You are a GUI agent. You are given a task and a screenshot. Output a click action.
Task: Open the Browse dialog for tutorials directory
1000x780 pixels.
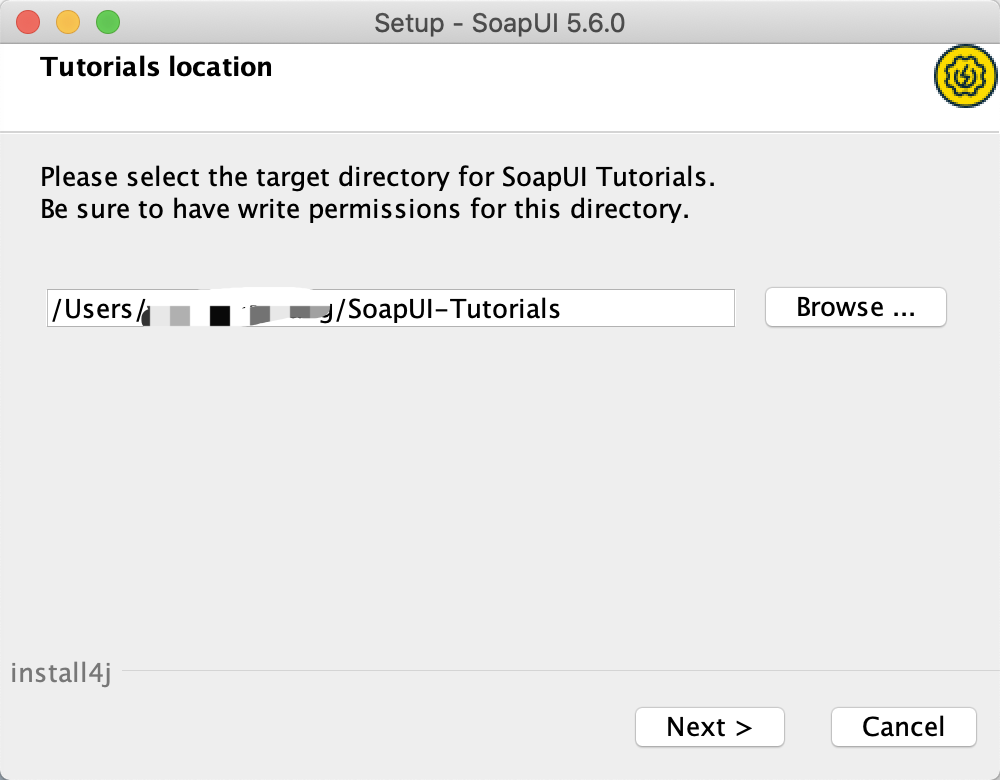(x=855, y=307)
